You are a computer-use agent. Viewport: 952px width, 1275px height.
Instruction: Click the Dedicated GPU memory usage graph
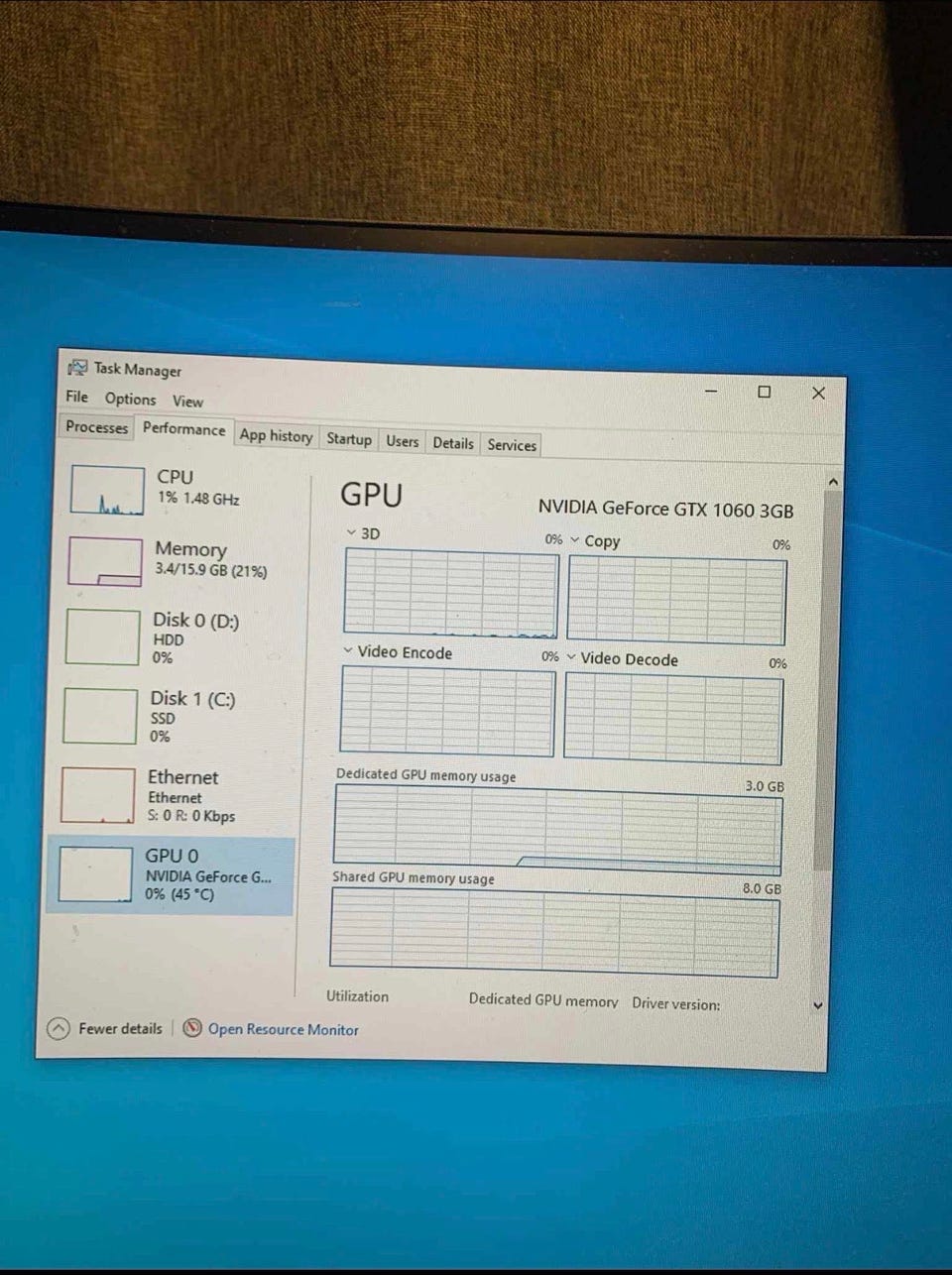click(x=557, y=831)
